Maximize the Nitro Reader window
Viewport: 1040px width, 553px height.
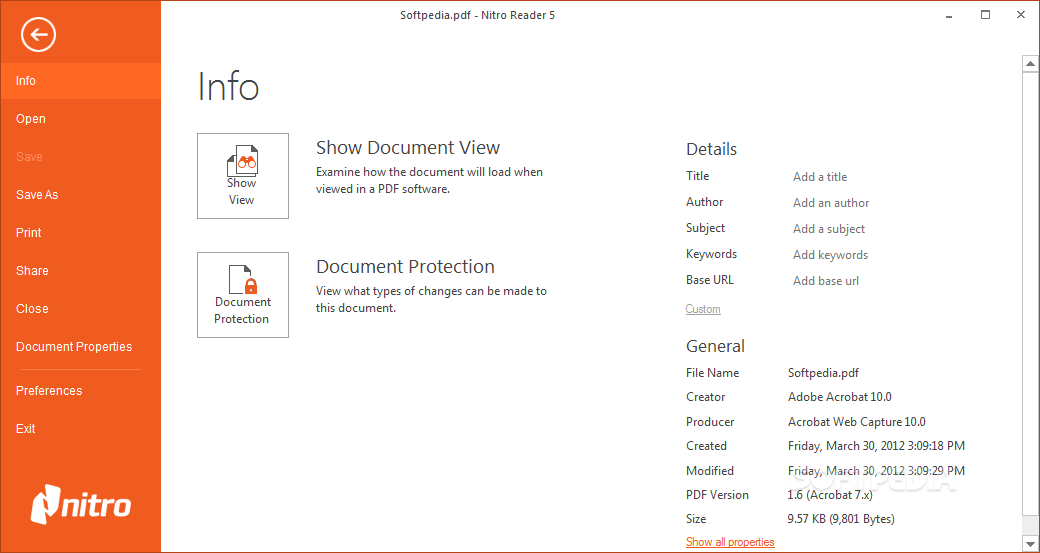pyautogui.click(x=986, y=15)
